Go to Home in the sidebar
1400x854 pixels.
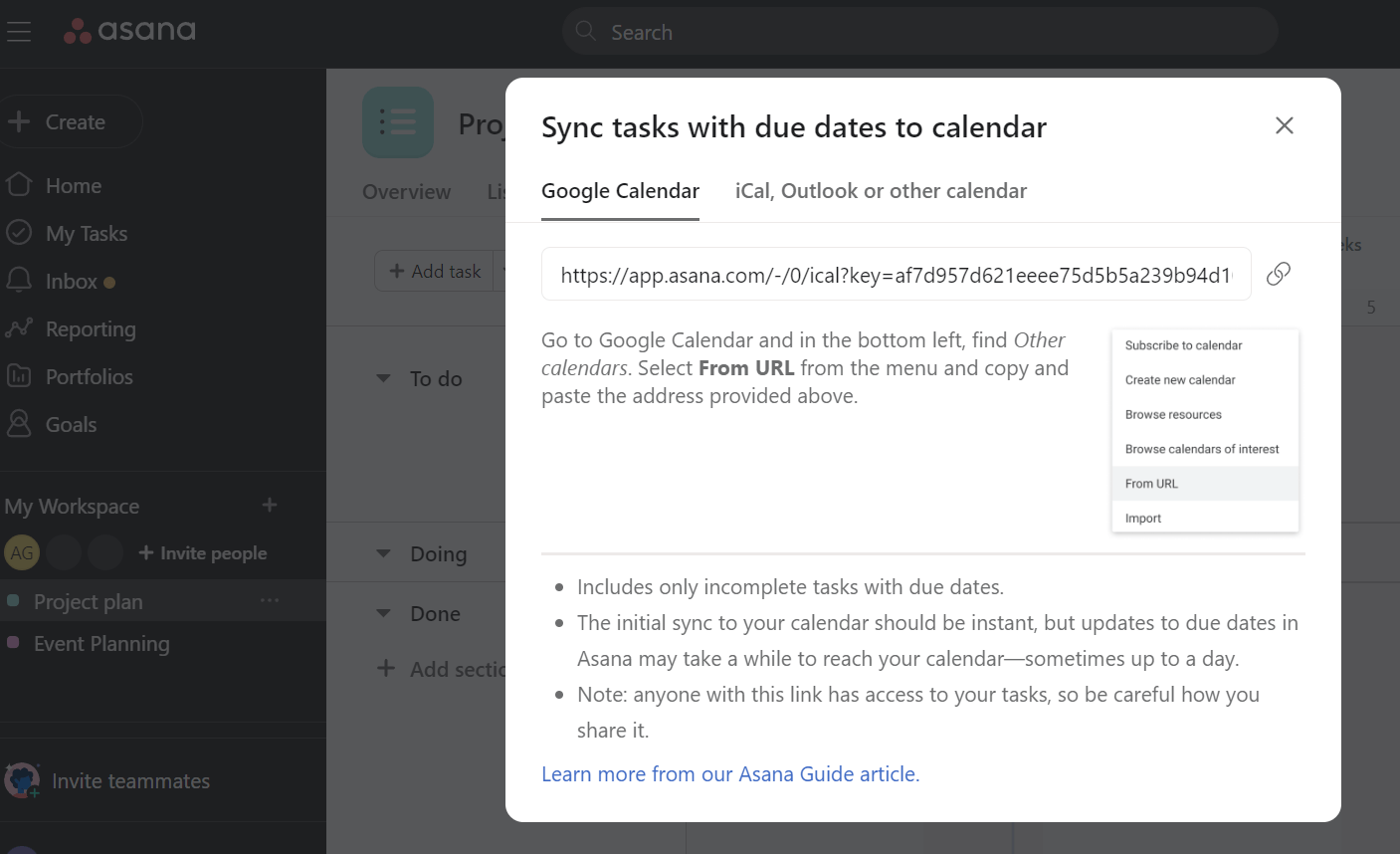[73, 186]
